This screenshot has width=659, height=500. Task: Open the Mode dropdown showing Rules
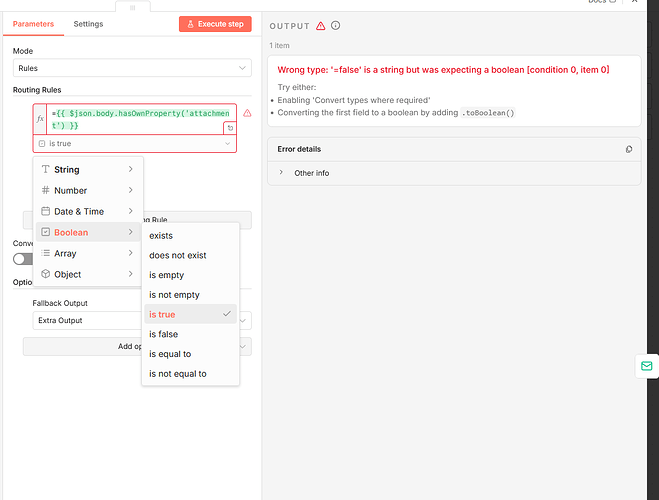point(132,68)
